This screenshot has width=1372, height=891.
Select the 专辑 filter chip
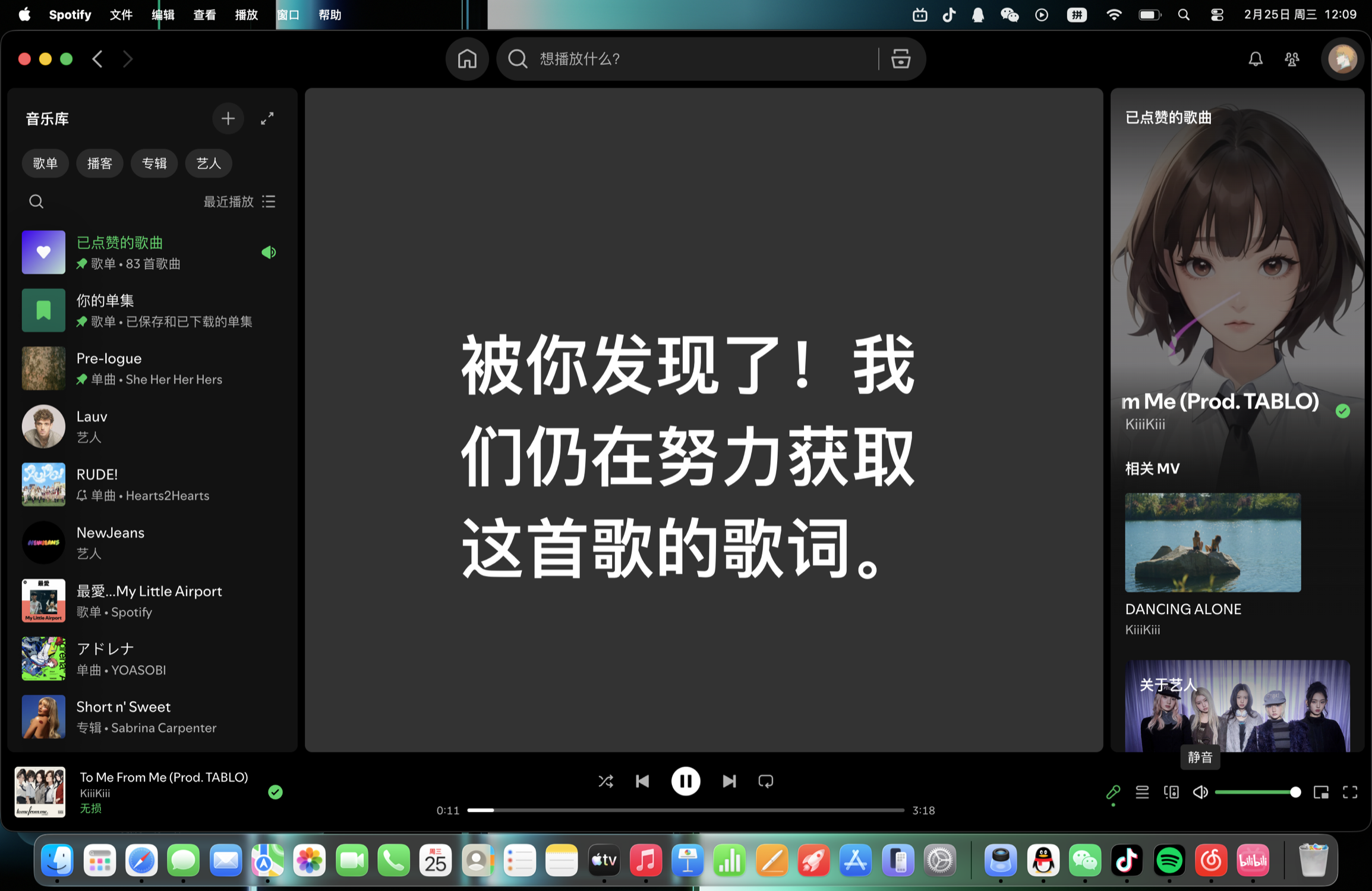(x=154, y=163)
